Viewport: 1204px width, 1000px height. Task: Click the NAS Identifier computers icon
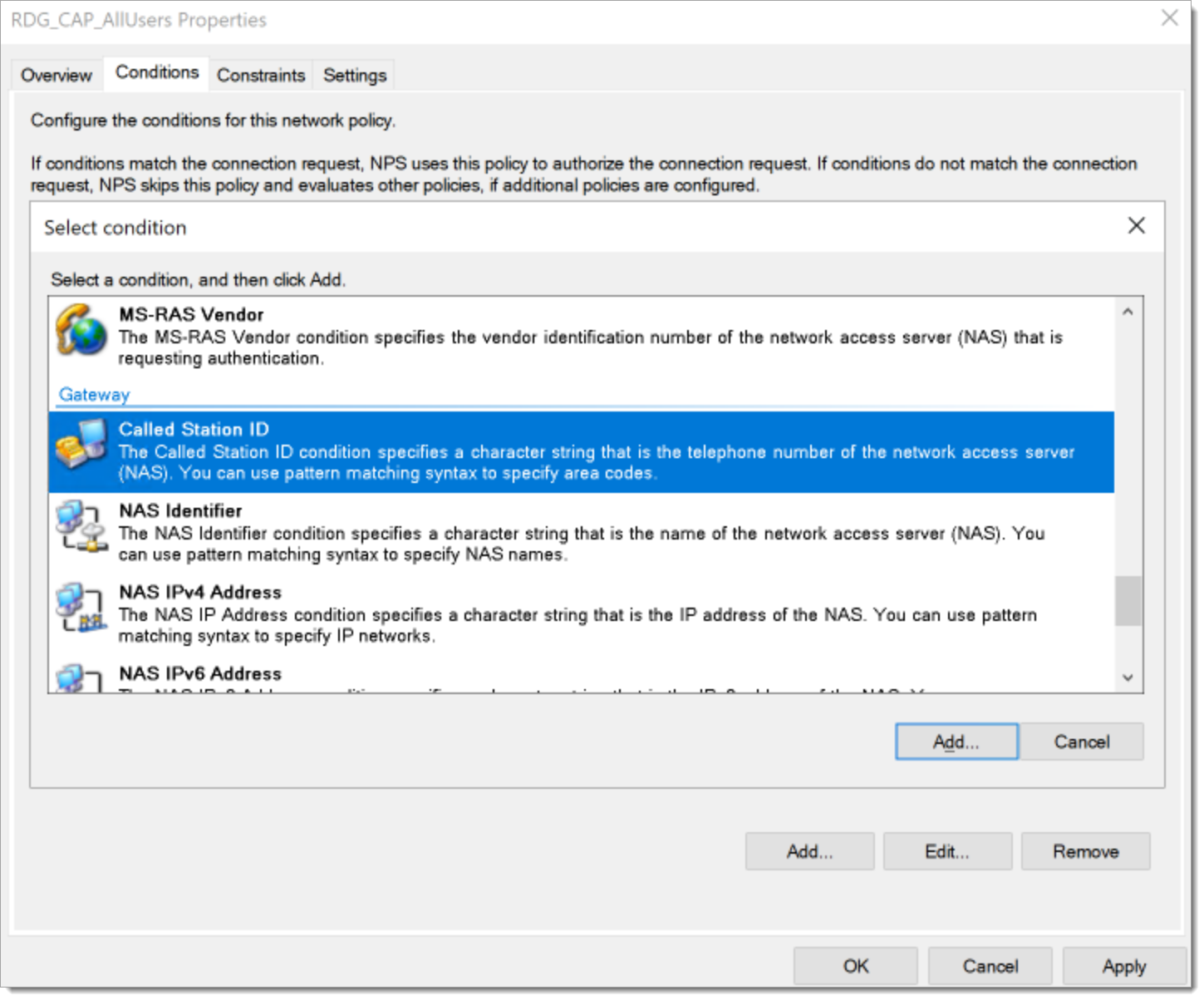81,525
